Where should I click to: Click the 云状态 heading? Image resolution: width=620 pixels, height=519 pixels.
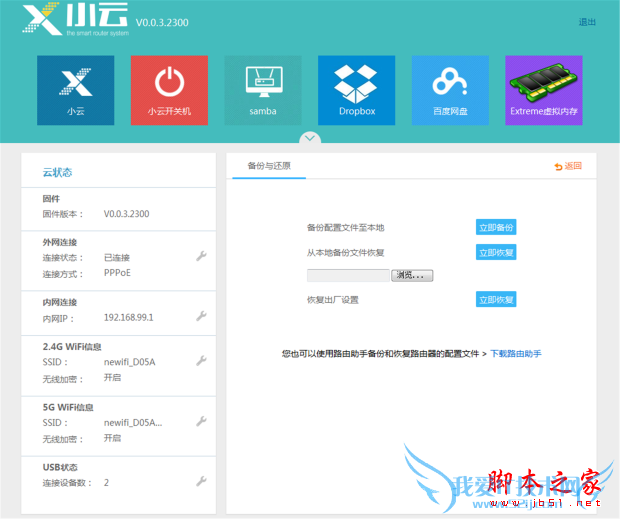click(x=57, y=172)
